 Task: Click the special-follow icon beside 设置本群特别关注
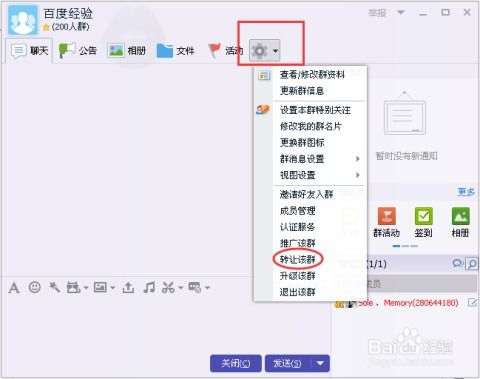[x=263, y=109]
